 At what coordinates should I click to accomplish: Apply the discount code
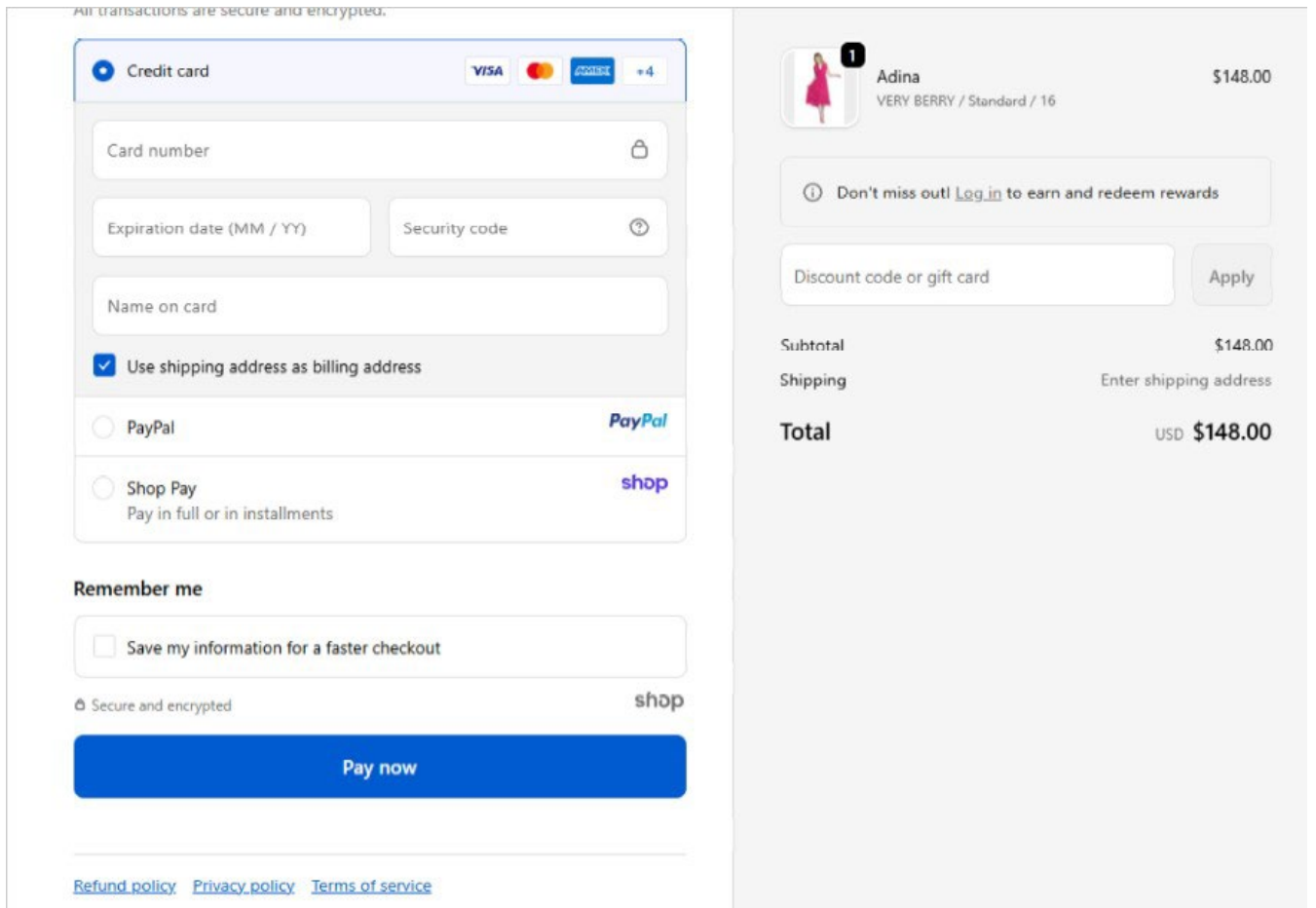coord(1231,276)
